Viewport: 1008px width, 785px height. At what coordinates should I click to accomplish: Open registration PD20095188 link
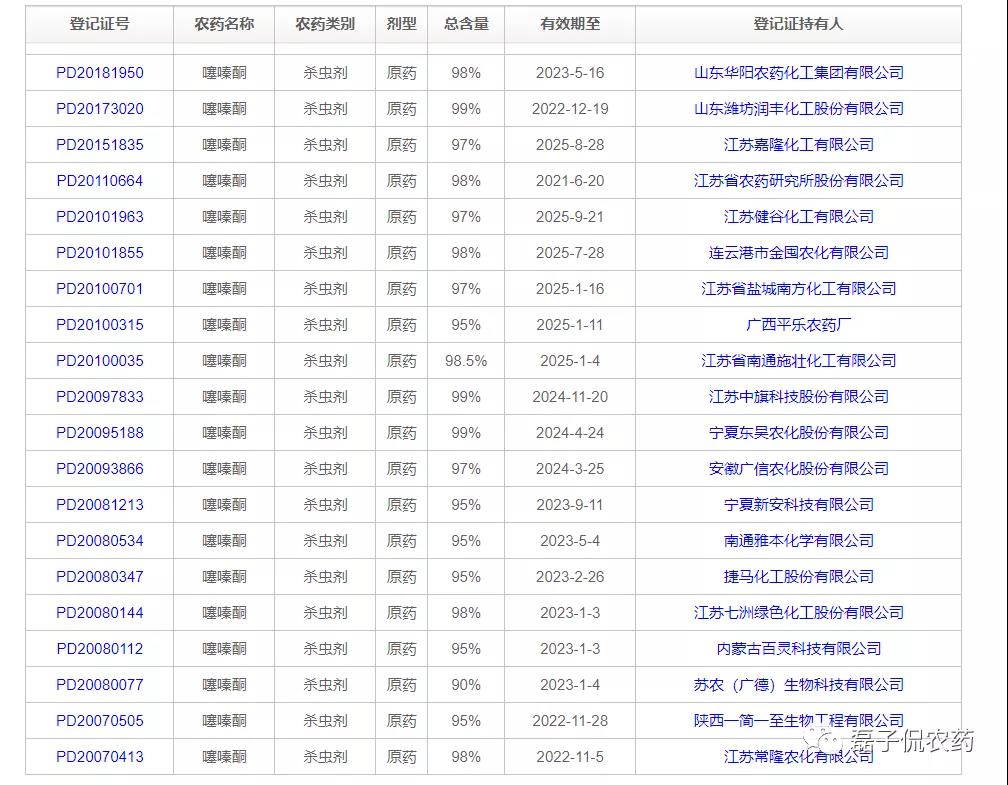(100, 433)
